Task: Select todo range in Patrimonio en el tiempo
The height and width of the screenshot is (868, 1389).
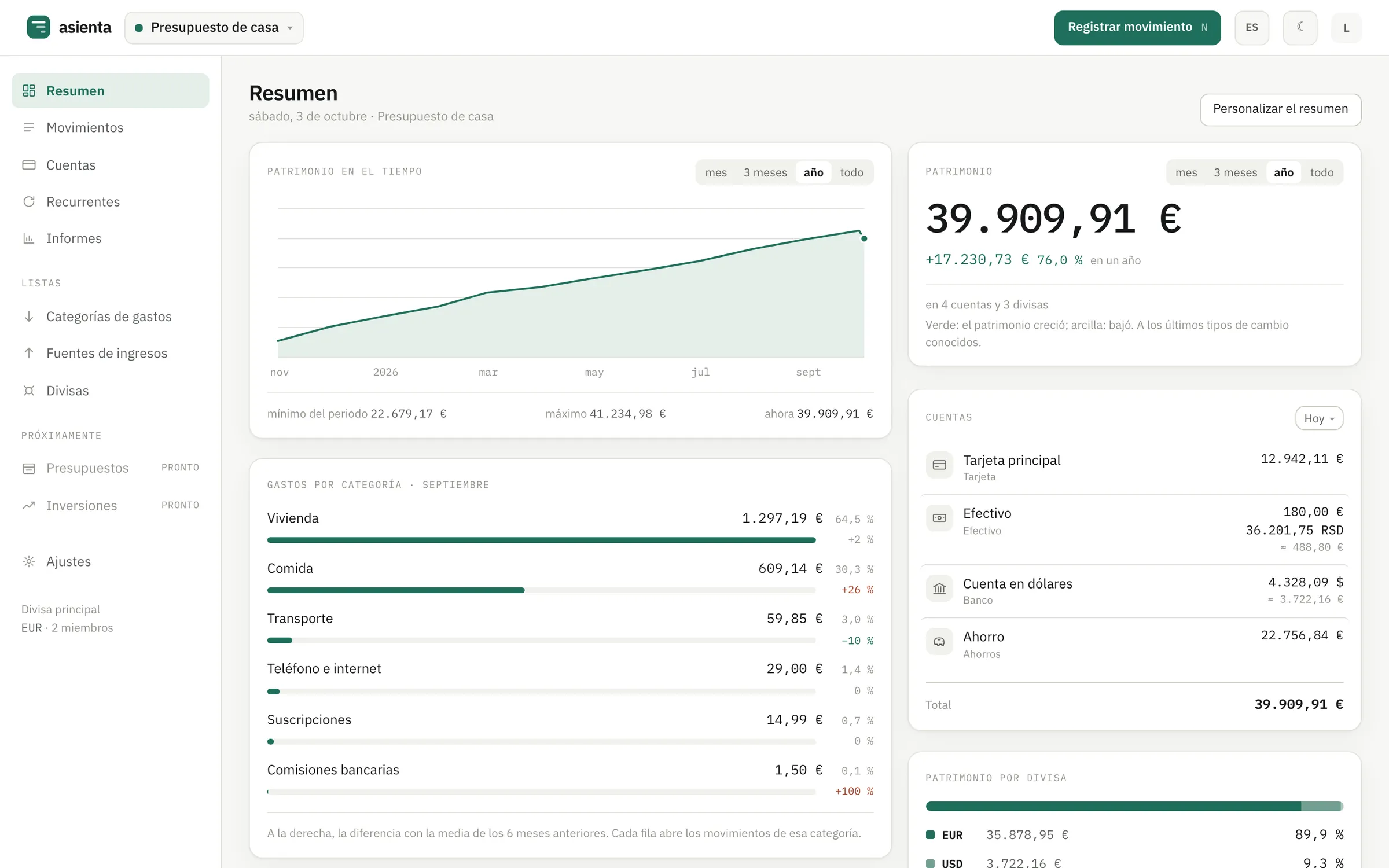Action: tap(851, 172)
